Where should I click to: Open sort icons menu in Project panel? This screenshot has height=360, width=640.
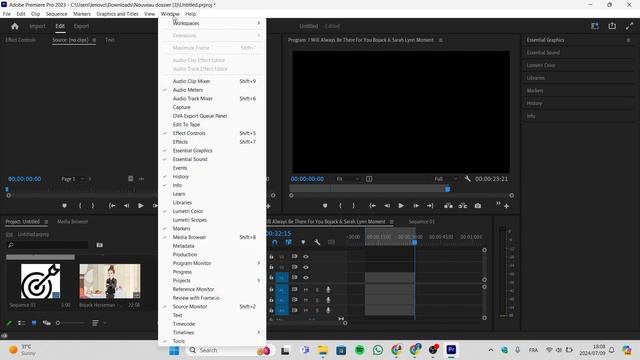pyautogui.click(x=95, y=323)
